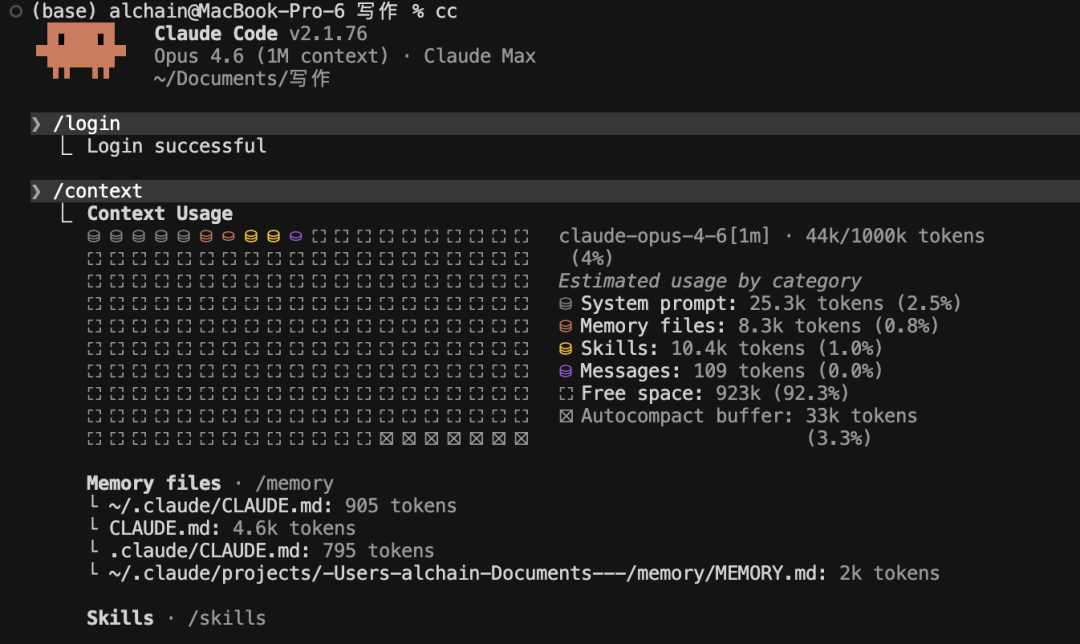
Task: Click the branch marker before Context Usage
Action: click(x=67, y=214)
